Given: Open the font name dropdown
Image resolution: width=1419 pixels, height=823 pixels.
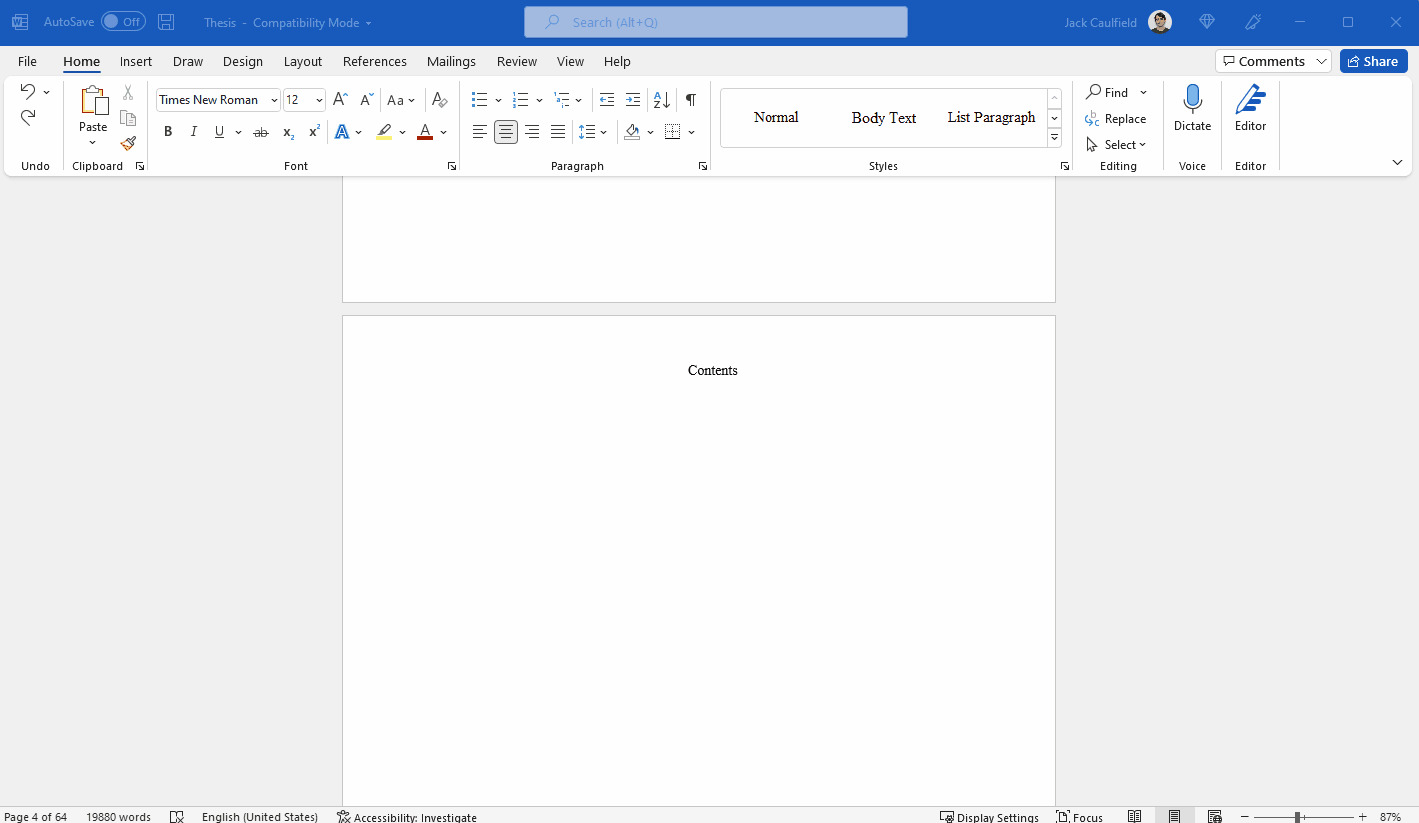Looking at the screenshot, I should click(x=273, y=99).
